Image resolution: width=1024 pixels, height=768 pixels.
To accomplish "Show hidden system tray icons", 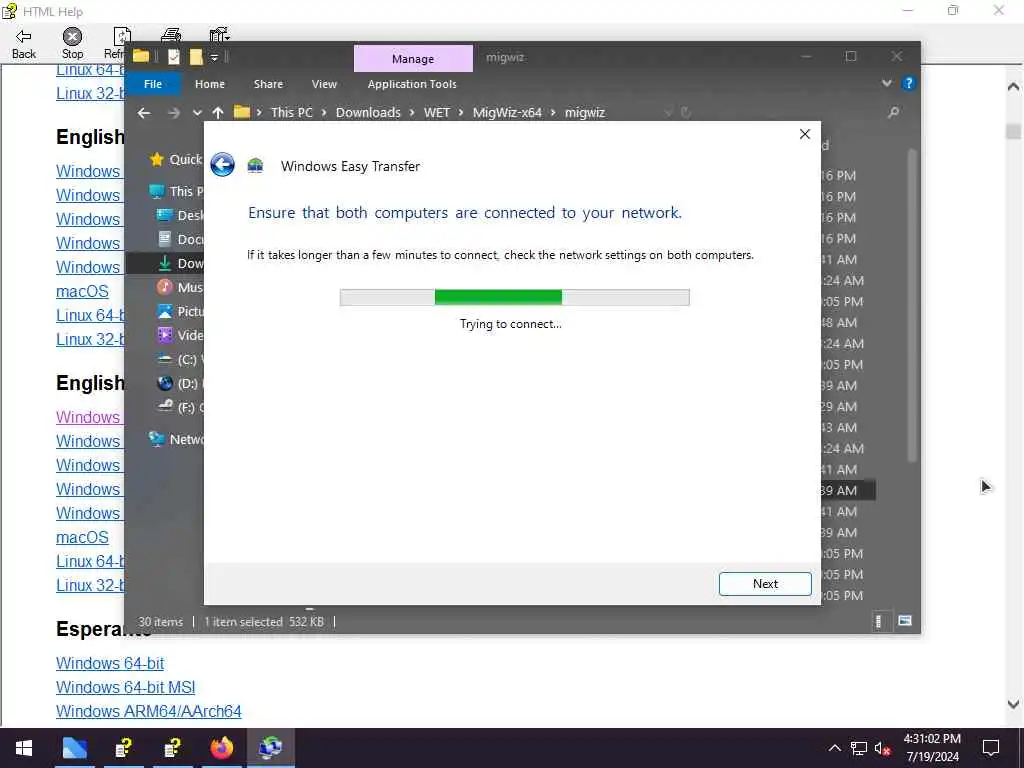I will pyautogui.click(x=835, y=748).
